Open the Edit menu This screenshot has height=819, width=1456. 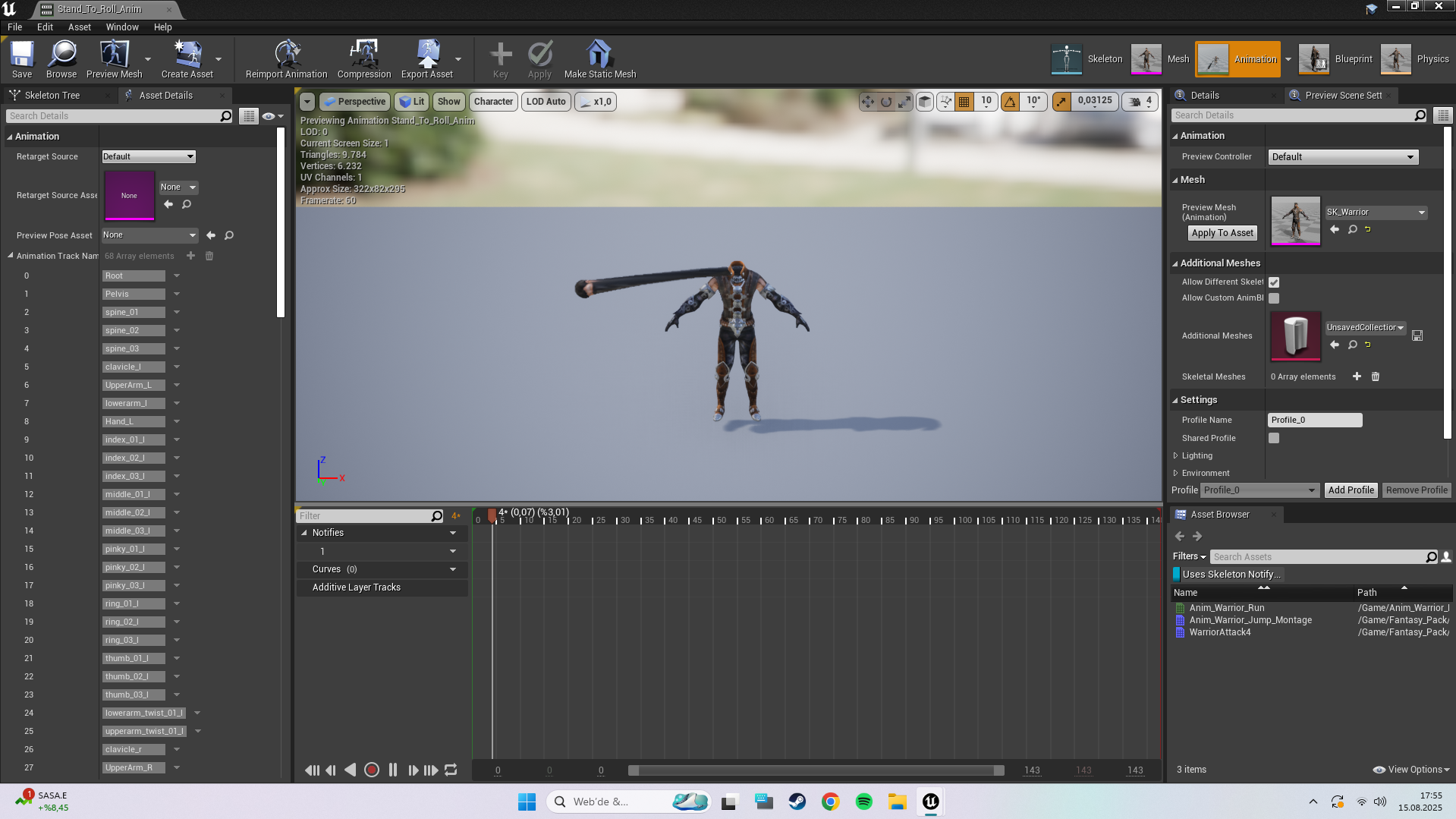tap(45, 27)
